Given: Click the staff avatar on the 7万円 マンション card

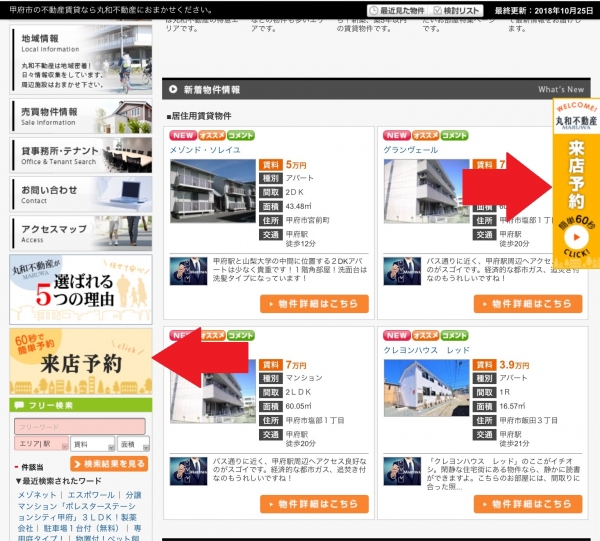Looking at the screenshot, I should click(x=188, y=471).
